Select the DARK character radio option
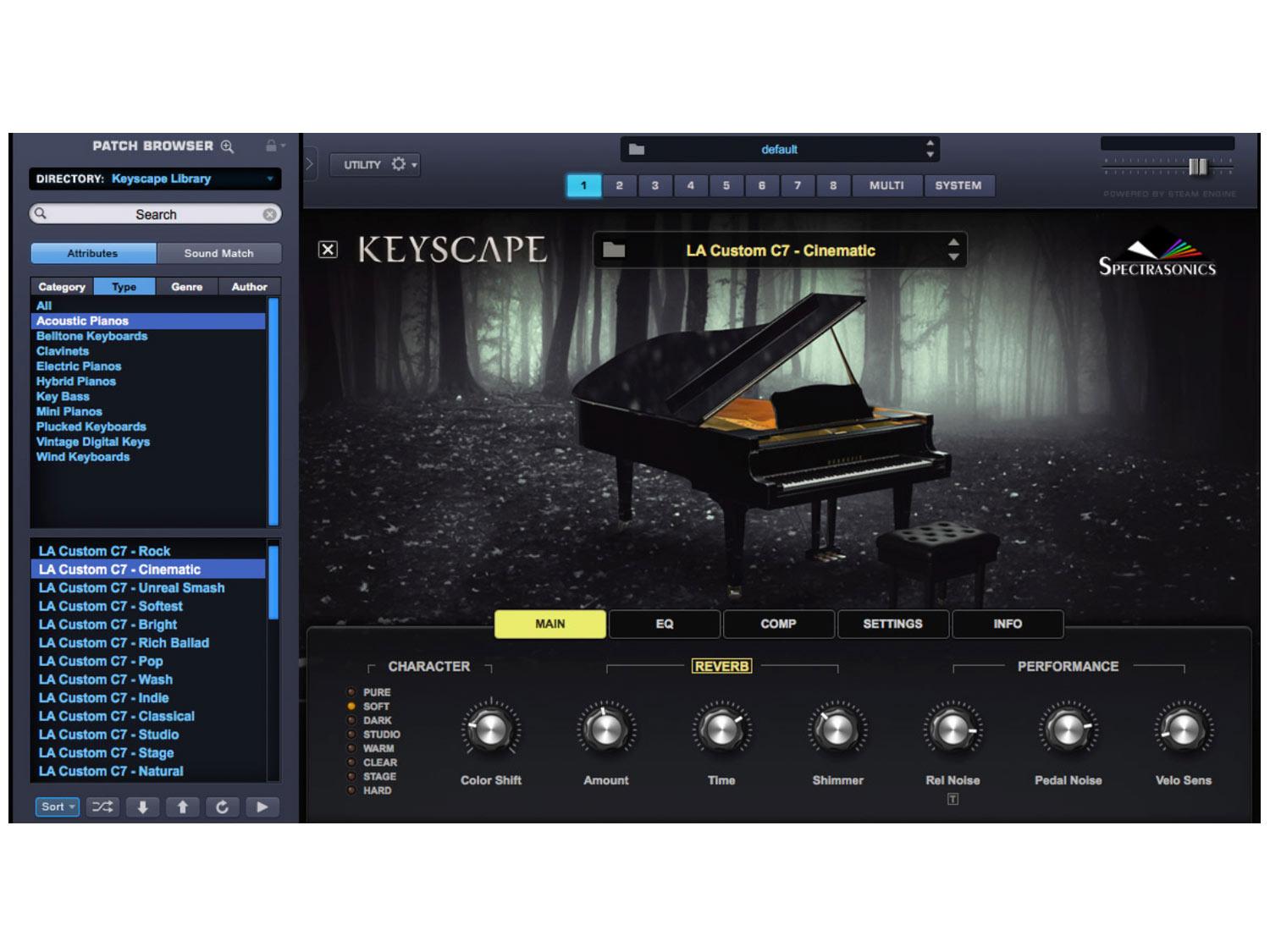The height and width of the screenshot is (952, 1270). pos(351,720)
